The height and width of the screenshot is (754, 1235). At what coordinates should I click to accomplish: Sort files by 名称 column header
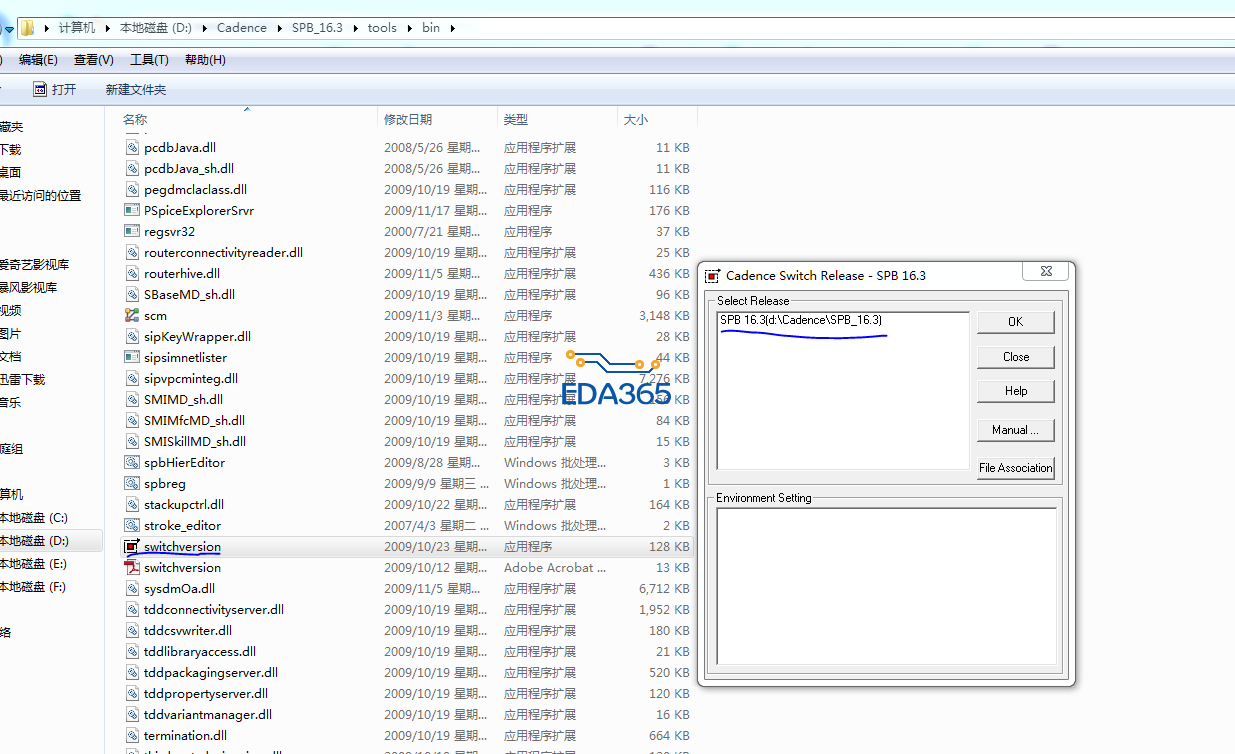135,119
